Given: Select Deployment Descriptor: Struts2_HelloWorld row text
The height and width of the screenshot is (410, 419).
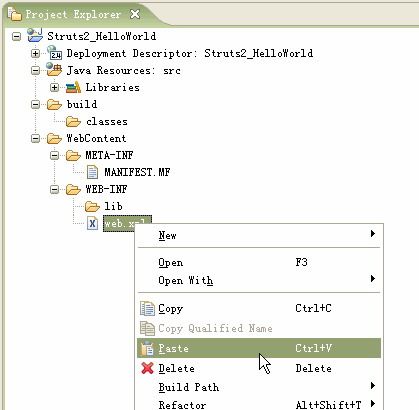Looking at the screenshot, I should 190,53.
